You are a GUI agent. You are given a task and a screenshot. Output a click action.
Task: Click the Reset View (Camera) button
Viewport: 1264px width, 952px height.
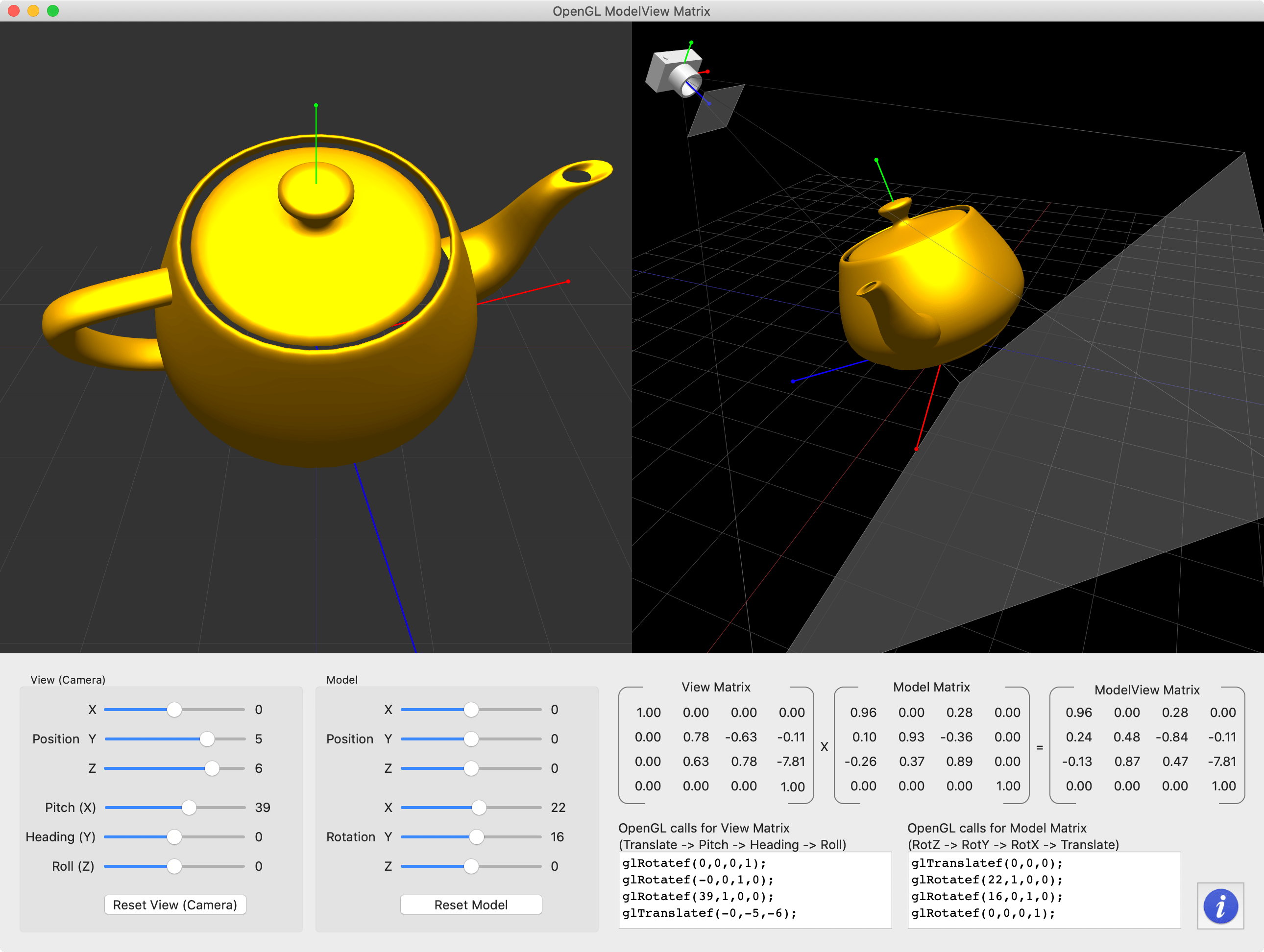pos(175,904)
